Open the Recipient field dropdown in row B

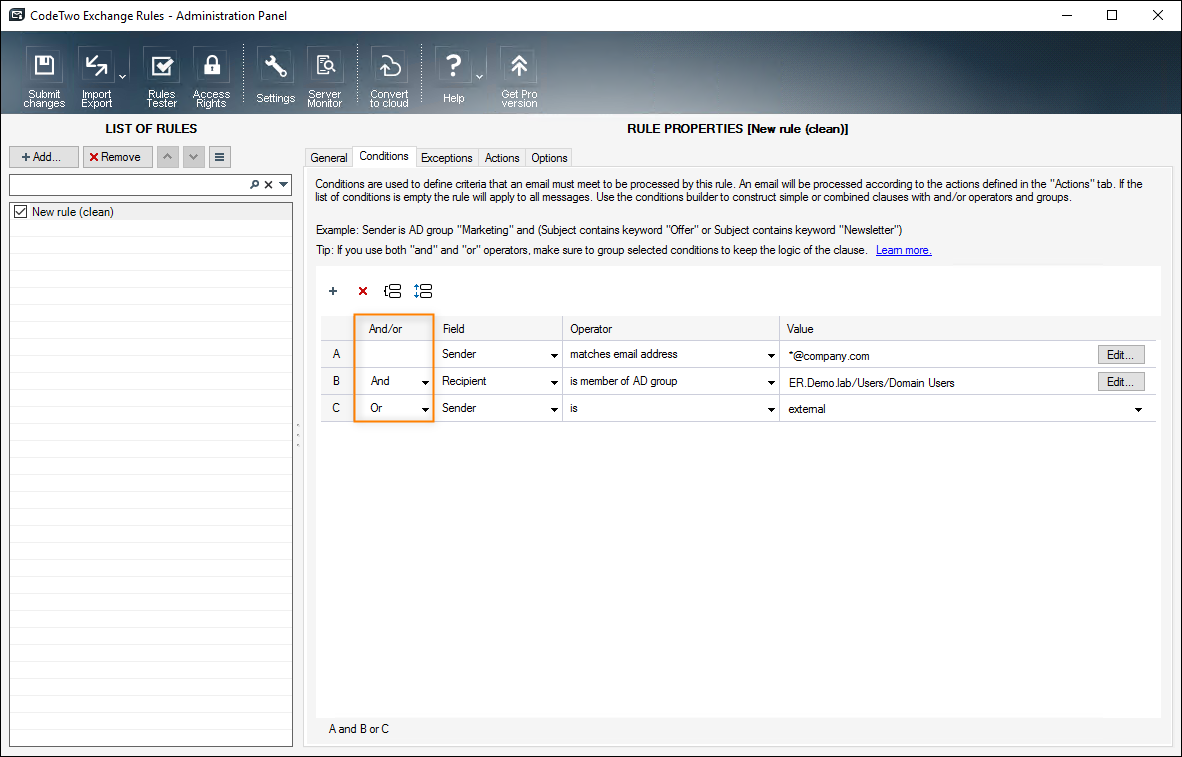pos(554,382)
